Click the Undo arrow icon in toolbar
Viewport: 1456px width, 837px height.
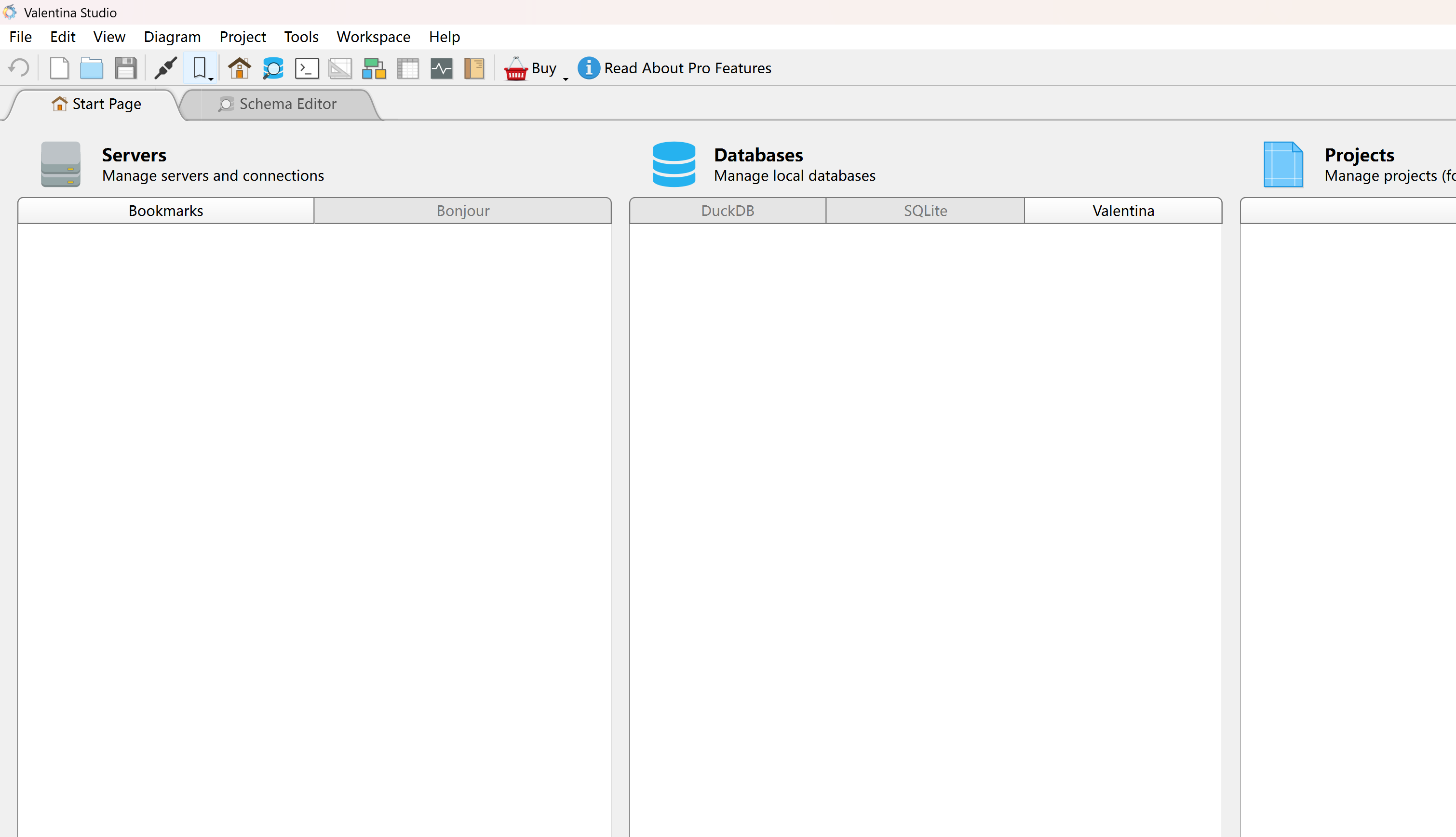click(19, 68)
